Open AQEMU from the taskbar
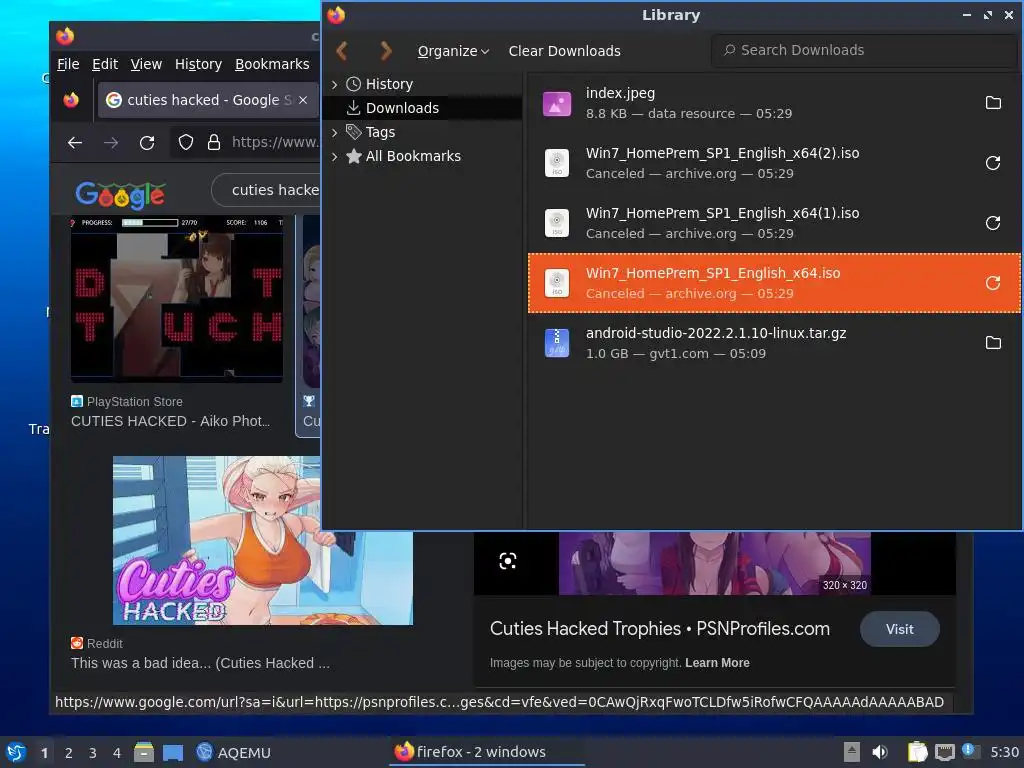Image resolution: width=1024 pixels, height=768 pixels. pyautogui.click(x=233, y=752)
